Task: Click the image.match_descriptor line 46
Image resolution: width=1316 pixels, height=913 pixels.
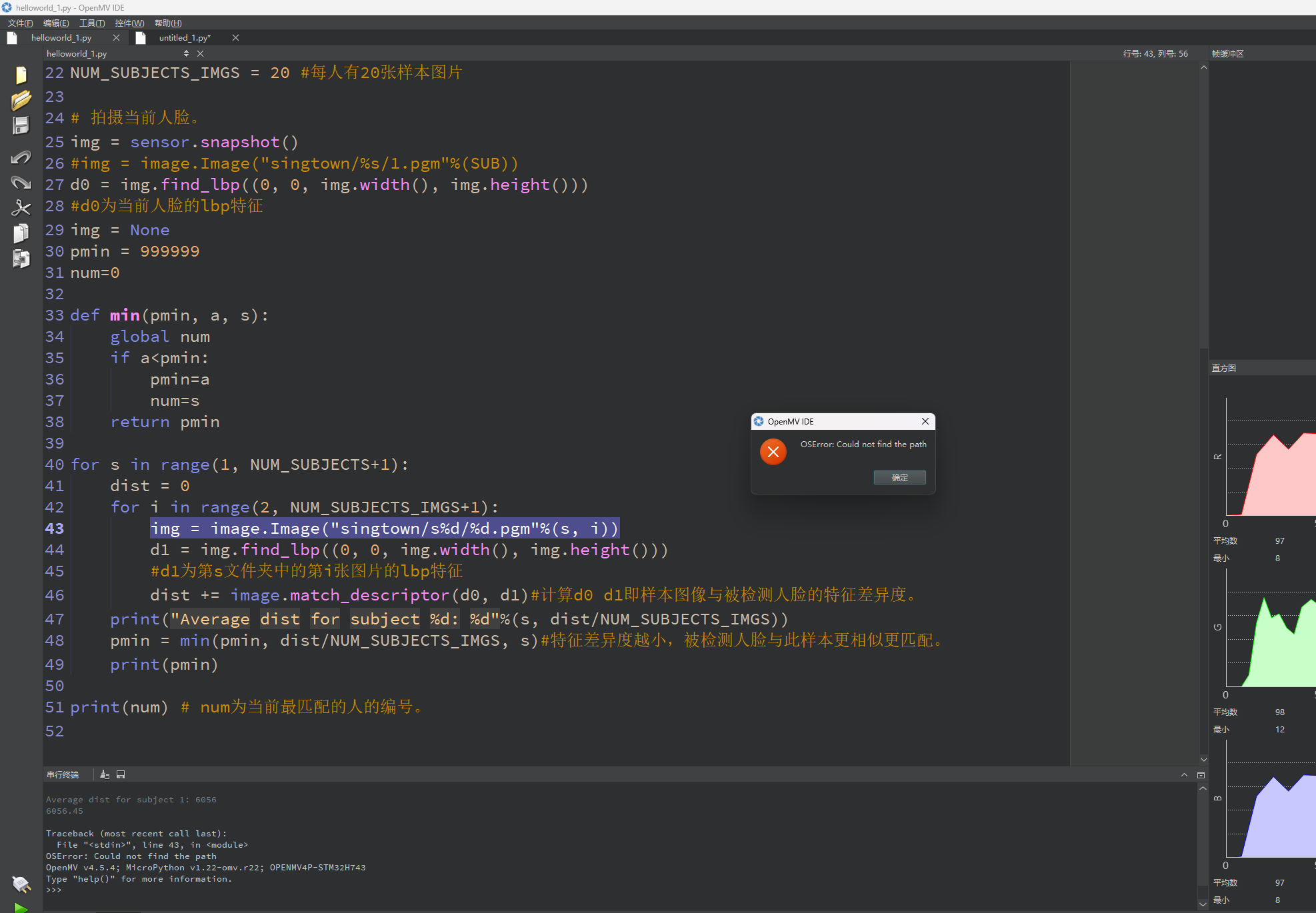Action: (533, 595)
